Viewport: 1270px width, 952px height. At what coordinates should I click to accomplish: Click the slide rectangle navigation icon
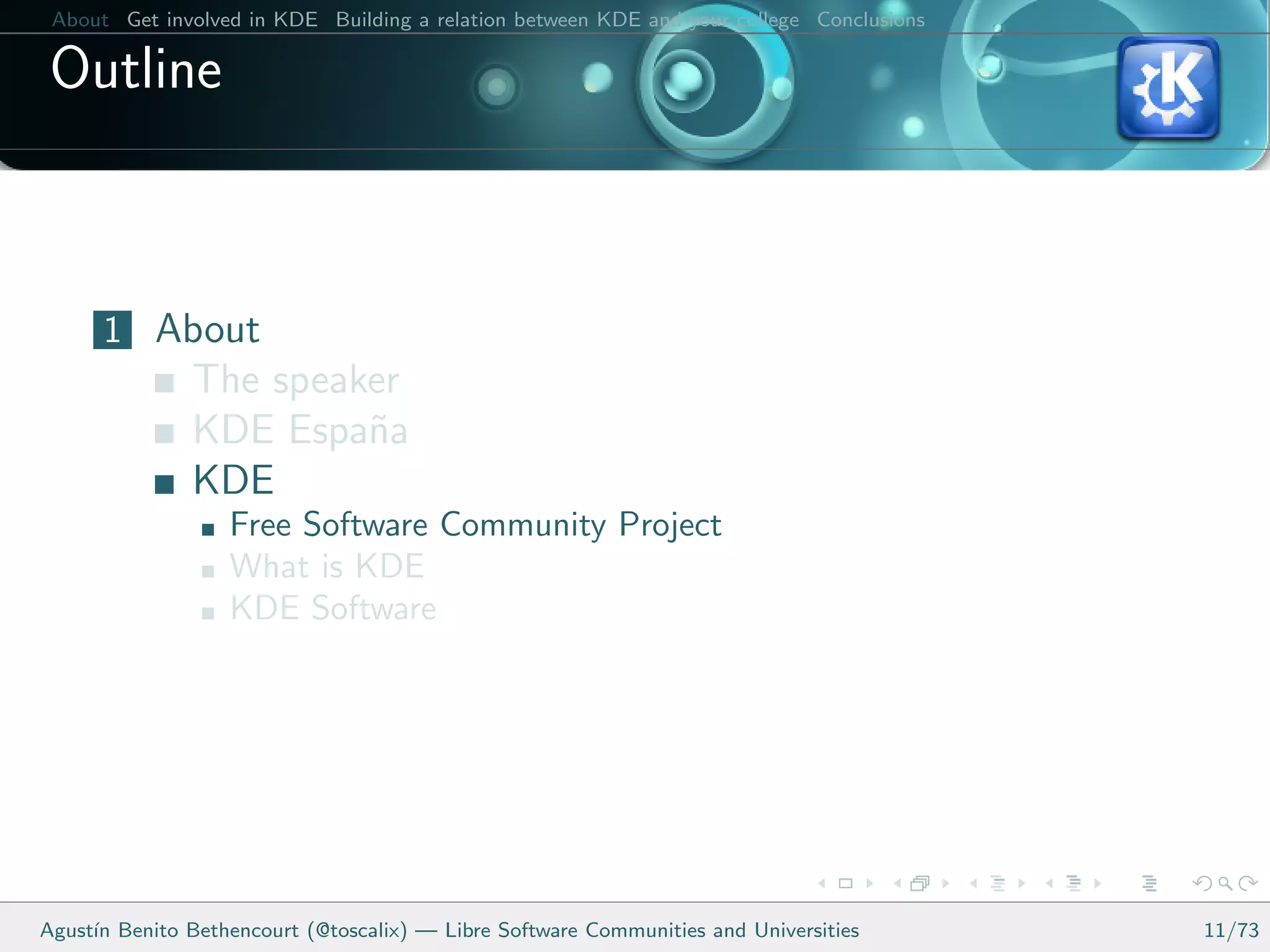tap(845, 883)
